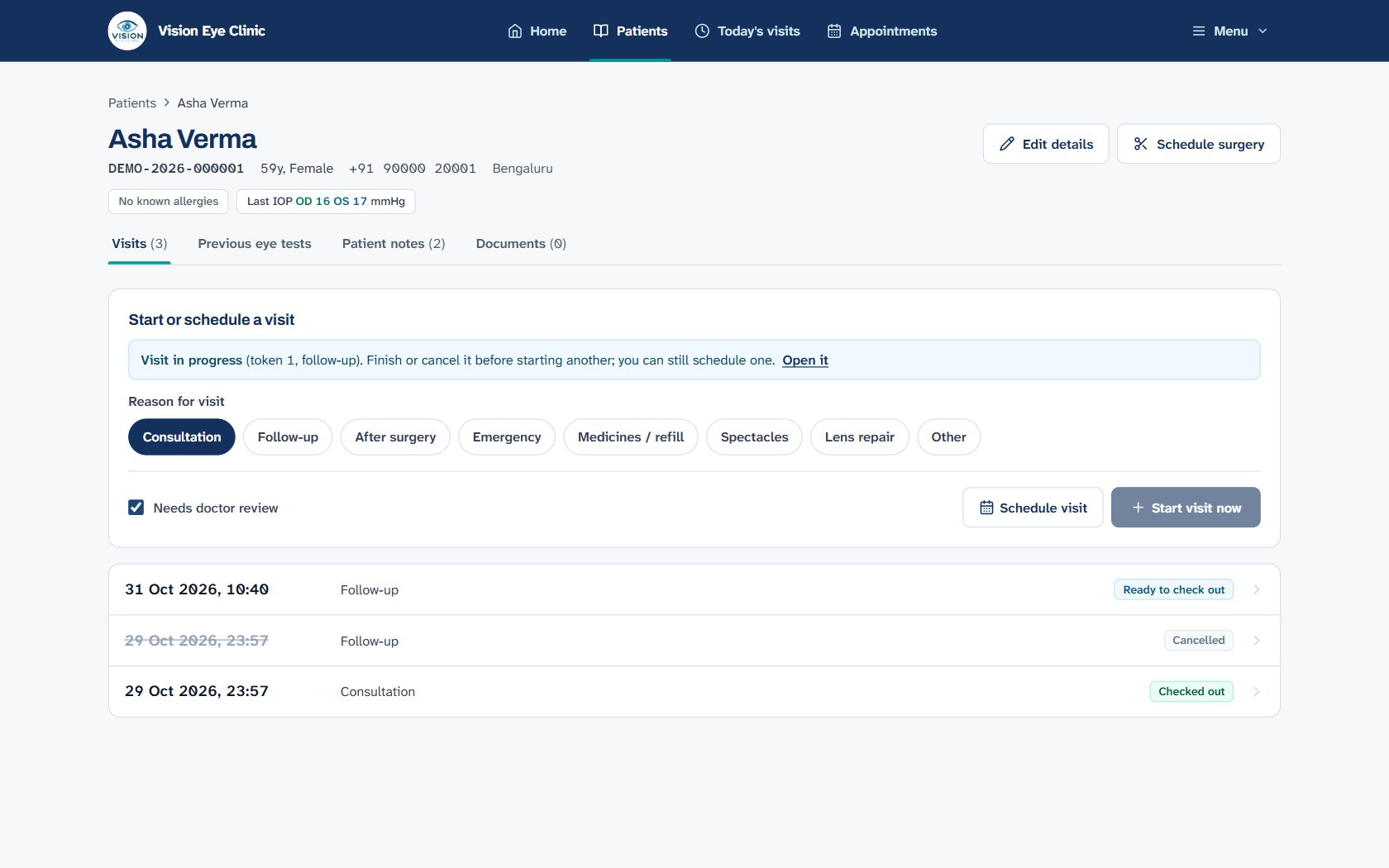Click the Appointments calendar icon
The width and height of the screenshot is (1389, 868).
tap(834, 31)
